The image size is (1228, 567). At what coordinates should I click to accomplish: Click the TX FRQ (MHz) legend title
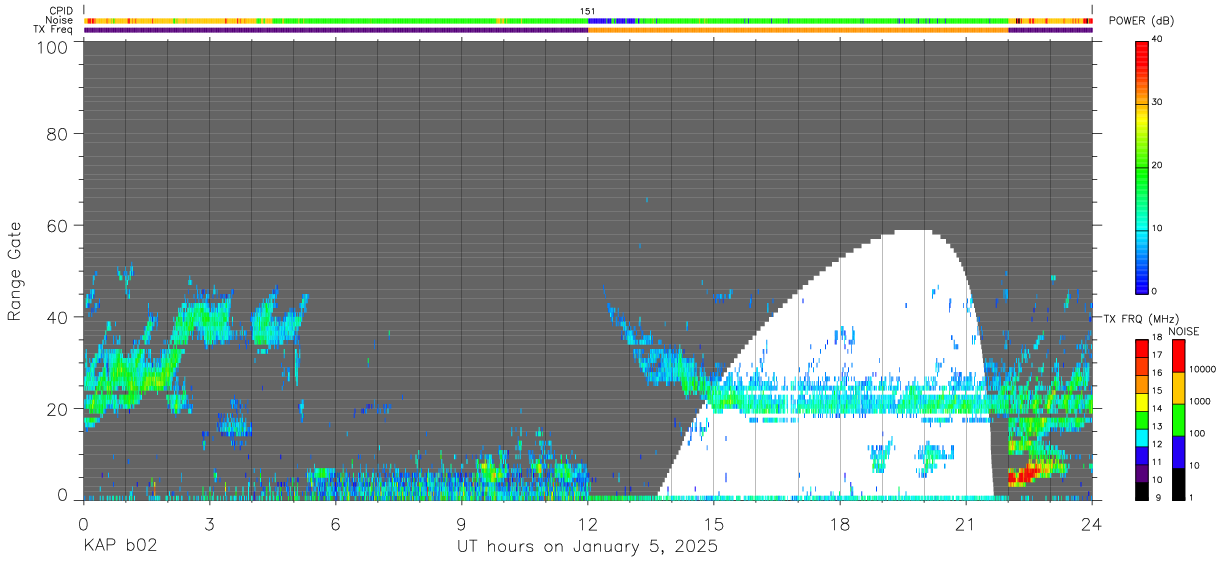1139,318
